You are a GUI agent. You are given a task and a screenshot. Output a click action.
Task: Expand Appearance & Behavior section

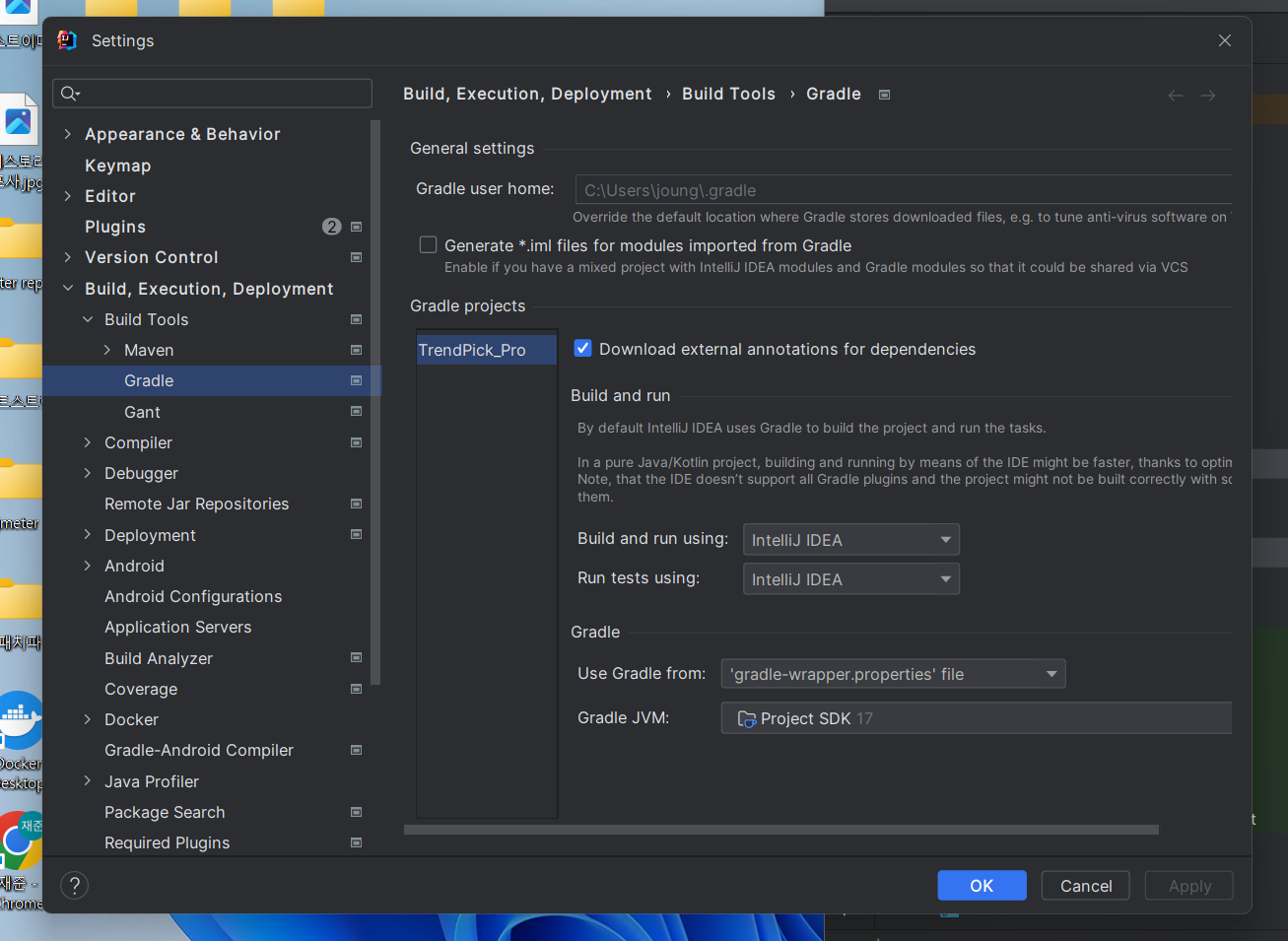[67, 134]
